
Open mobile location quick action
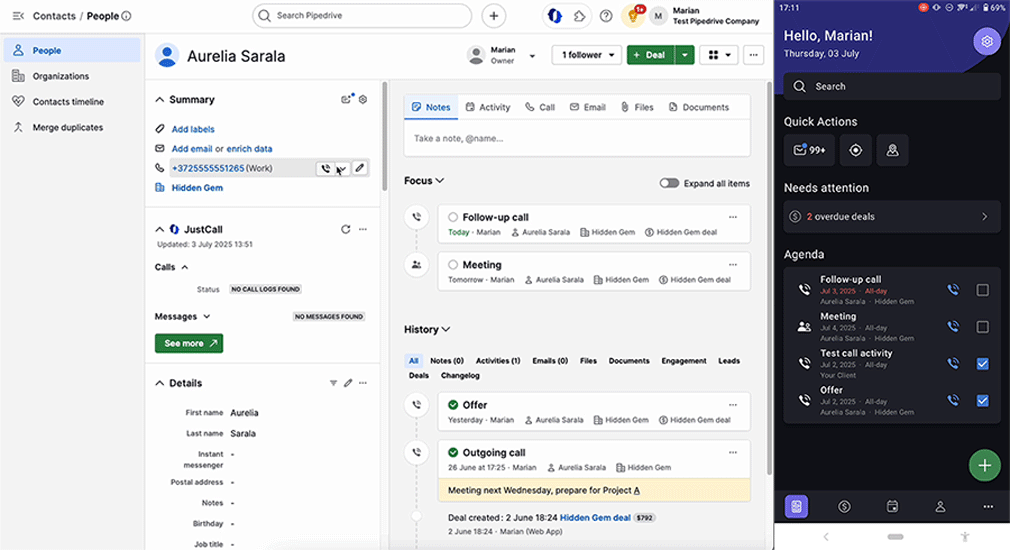[x=855, y=150]
